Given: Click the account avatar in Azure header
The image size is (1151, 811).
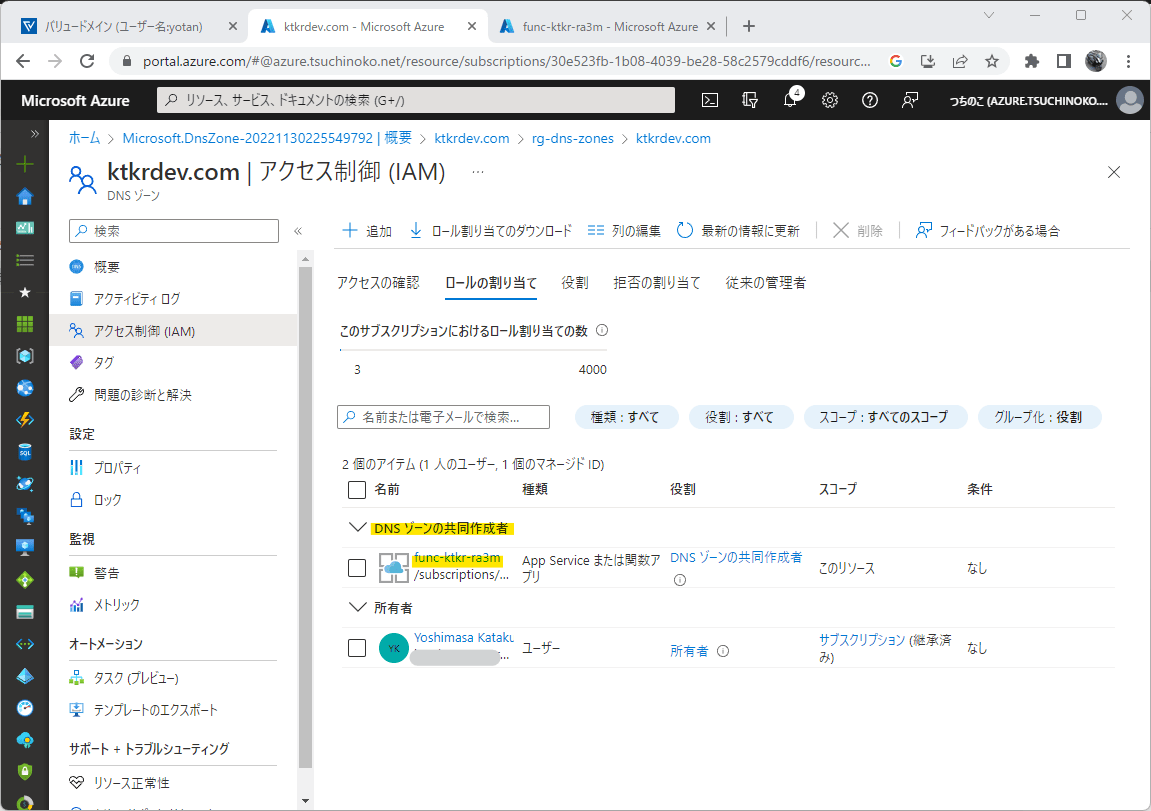Looking at the screenshot, I should click(x=1130, y=101).
